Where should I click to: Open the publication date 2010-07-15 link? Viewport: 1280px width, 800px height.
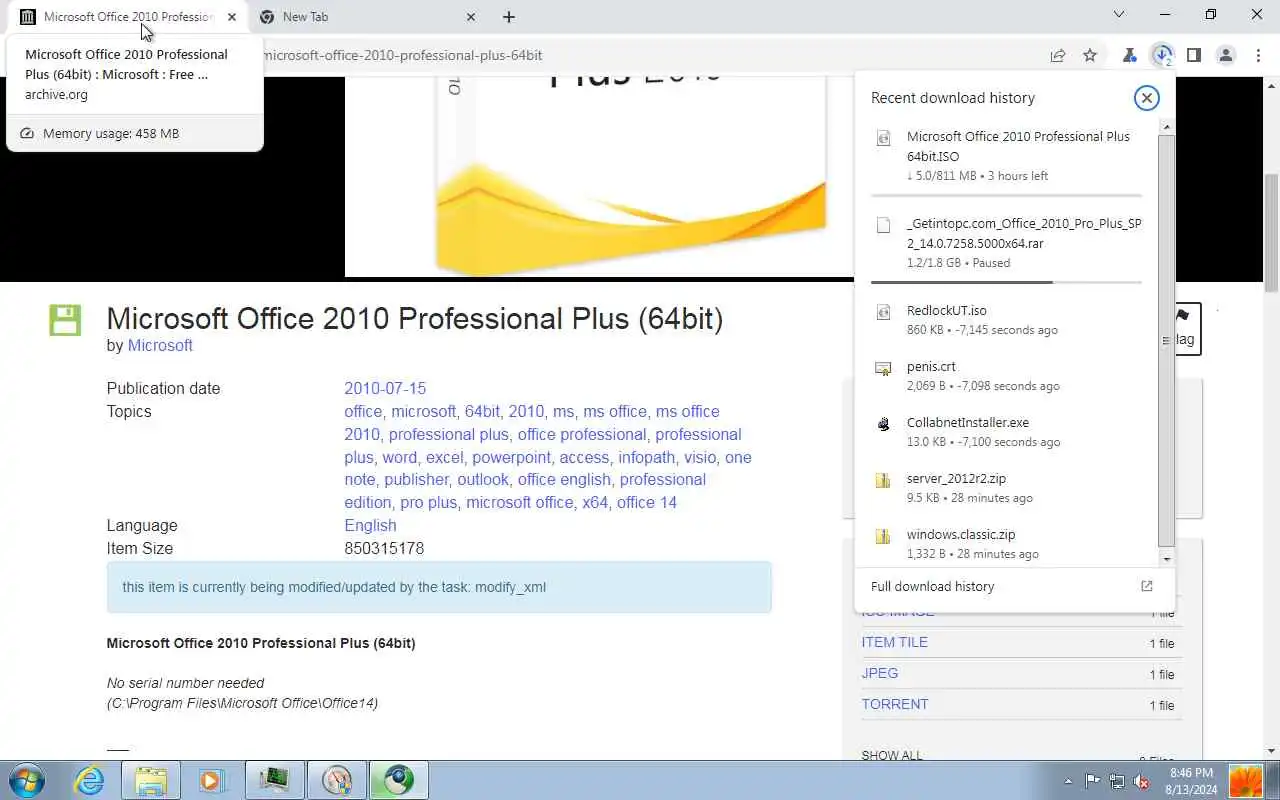tap(385, 388)
